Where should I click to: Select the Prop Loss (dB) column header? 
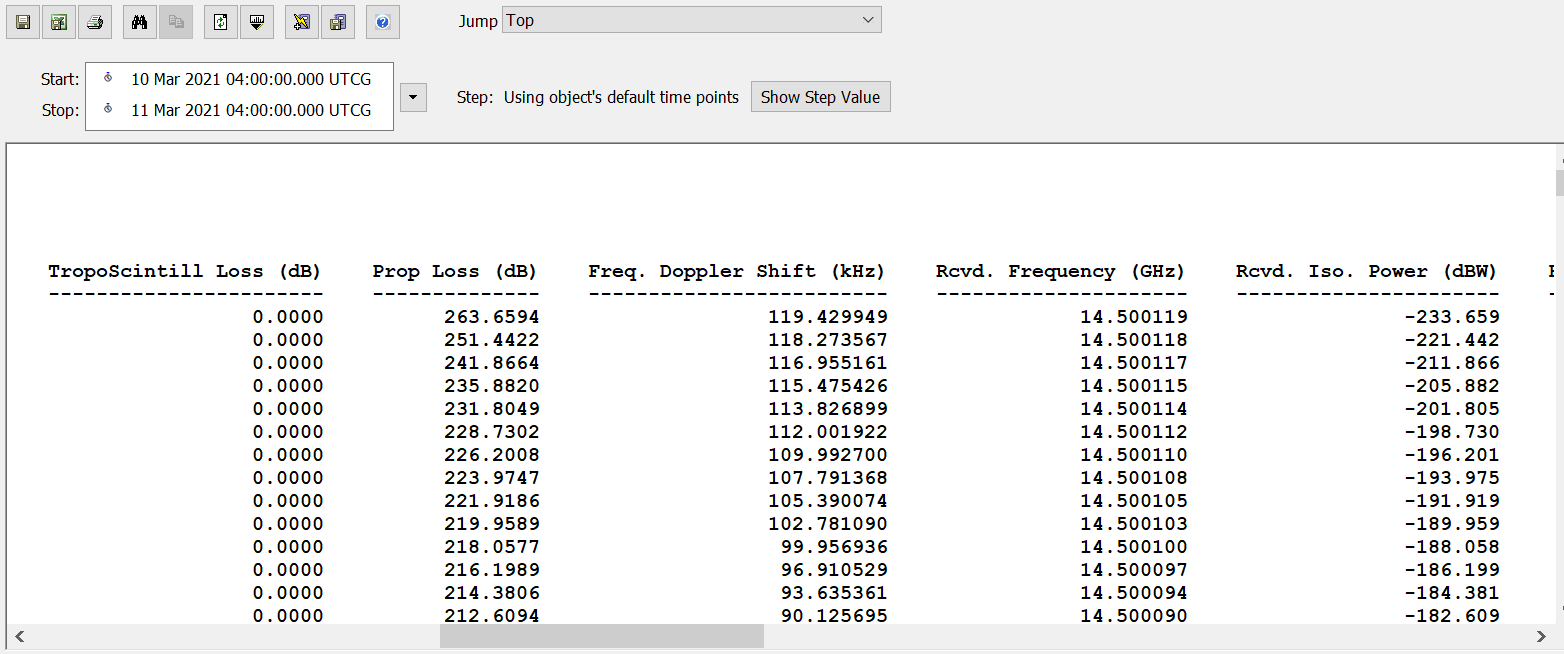[x=455, y=271]
